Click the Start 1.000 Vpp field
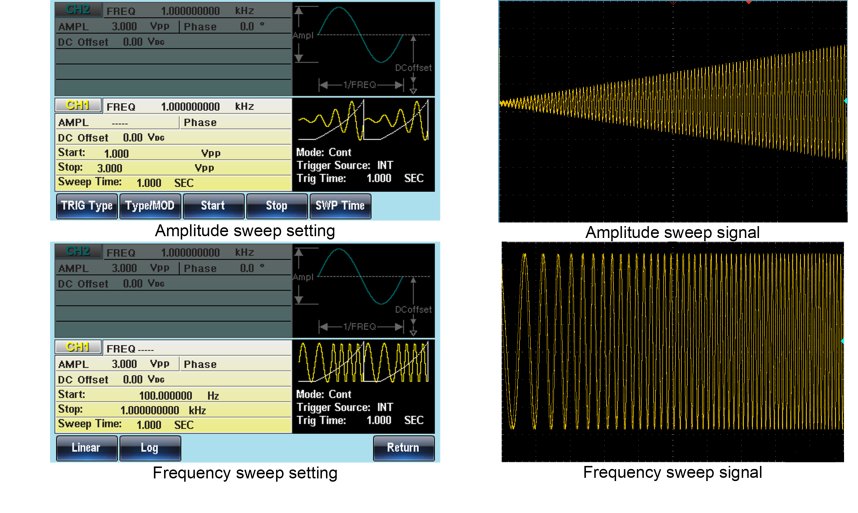Viewport: 858px width, 513px height. [173, 153]
